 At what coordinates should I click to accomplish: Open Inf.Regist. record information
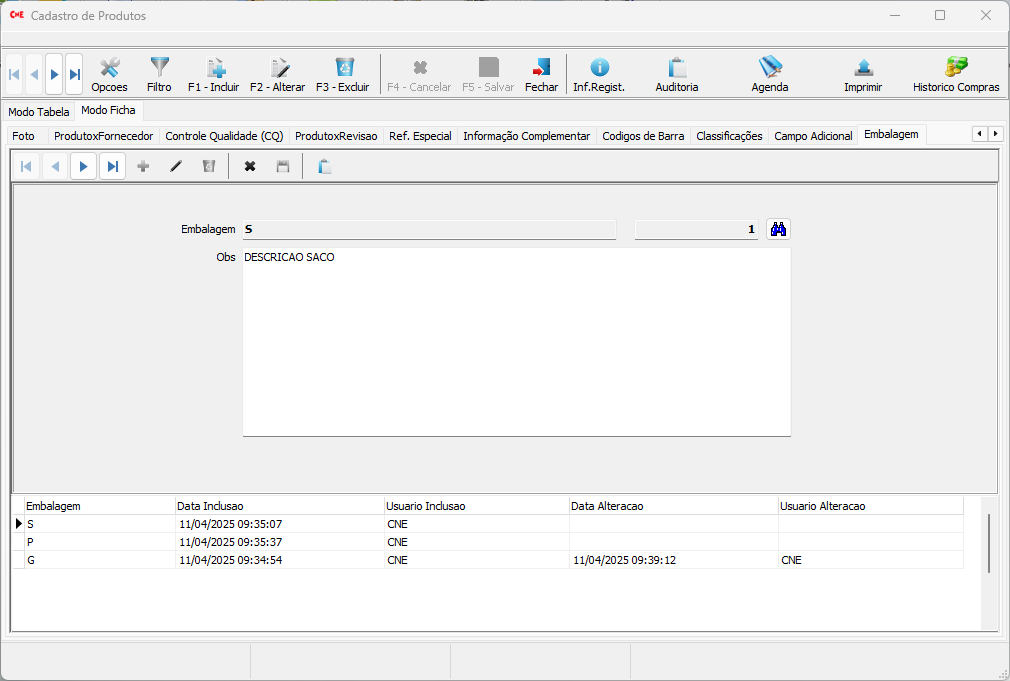pos(598,75)
